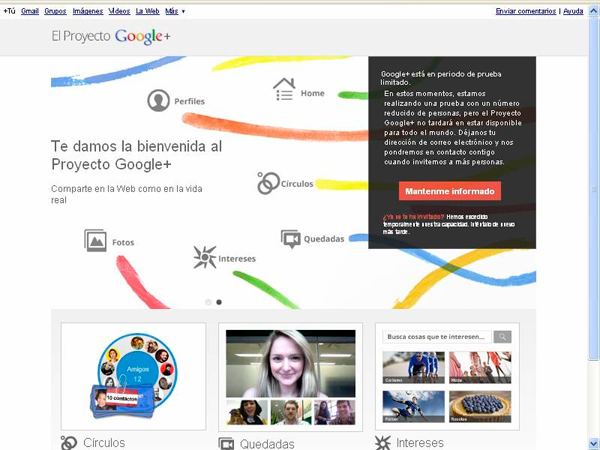The image size is (600, 450).
Task: Click the vertical scrollbar down arrow
Action: coord(593,443)
